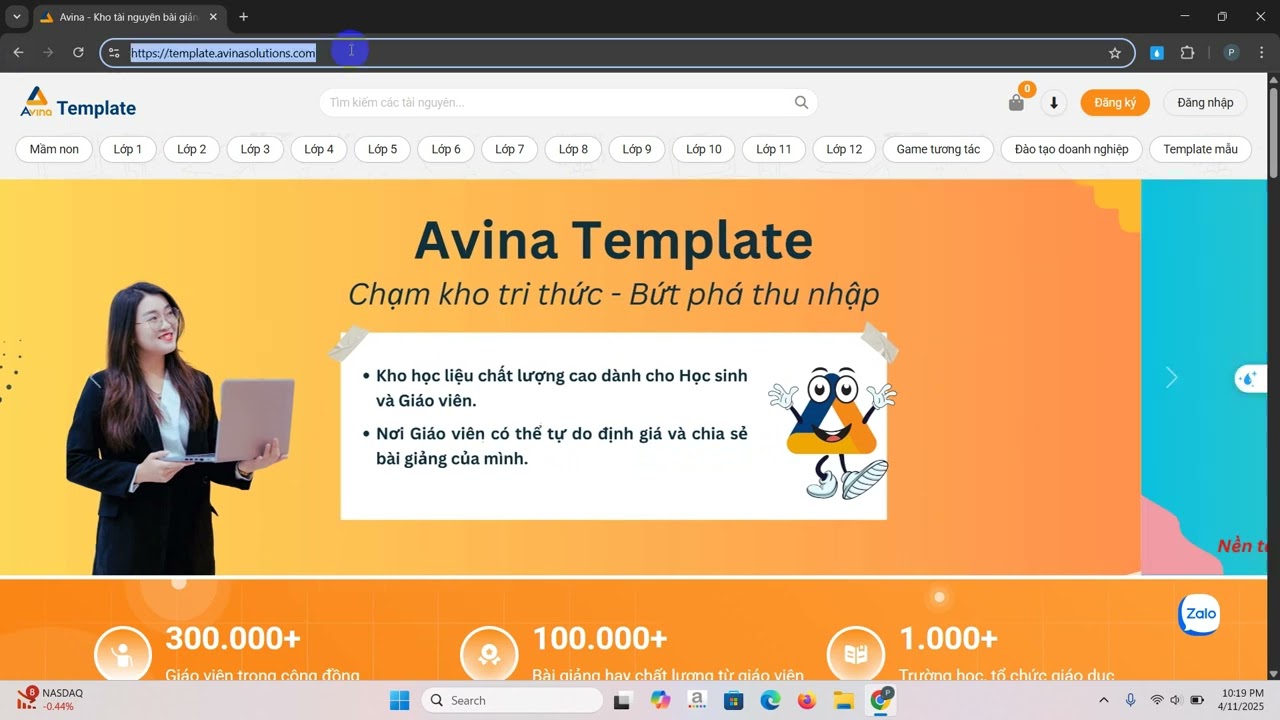Viewport: 1280px width, 720px height.
Task: Click the download arrow icon on the site header
Action: coord(1053,102)
